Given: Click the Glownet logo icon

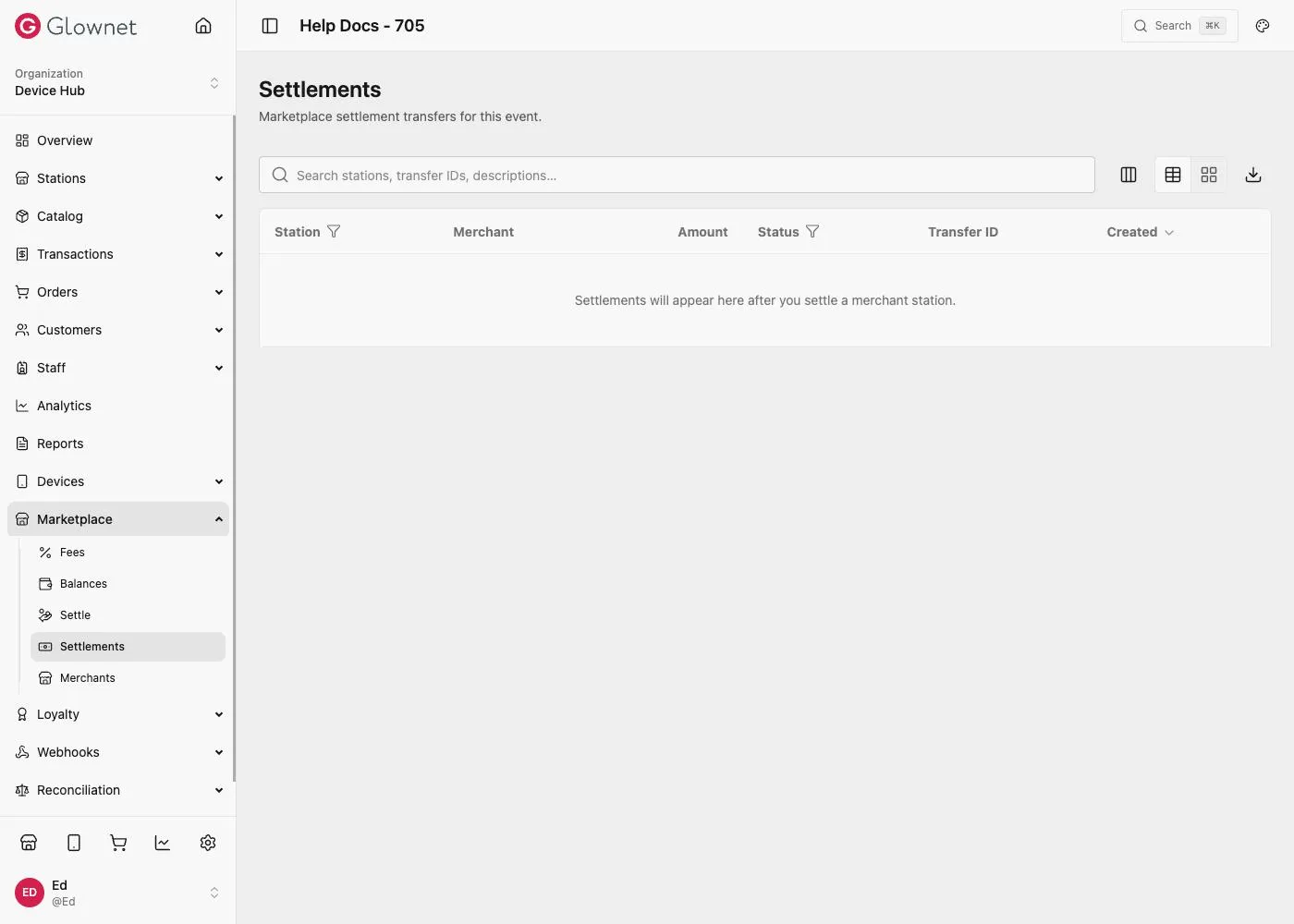Looking at the screenshot, I should coord(28,26).
